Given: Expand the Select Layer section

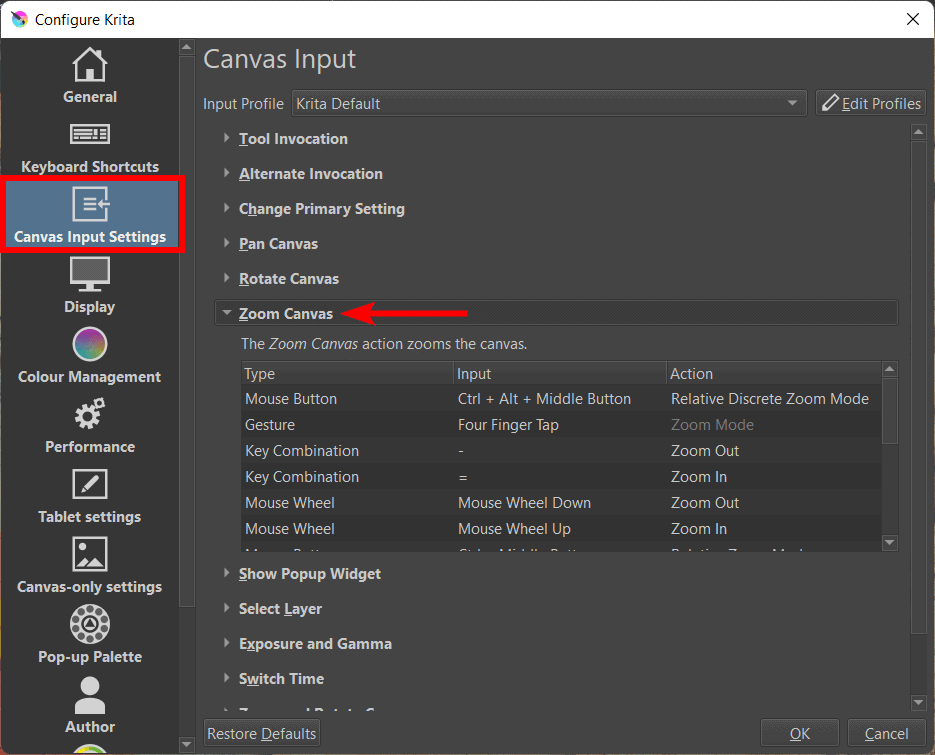Looking at the screenshot, I should [281, 608].
